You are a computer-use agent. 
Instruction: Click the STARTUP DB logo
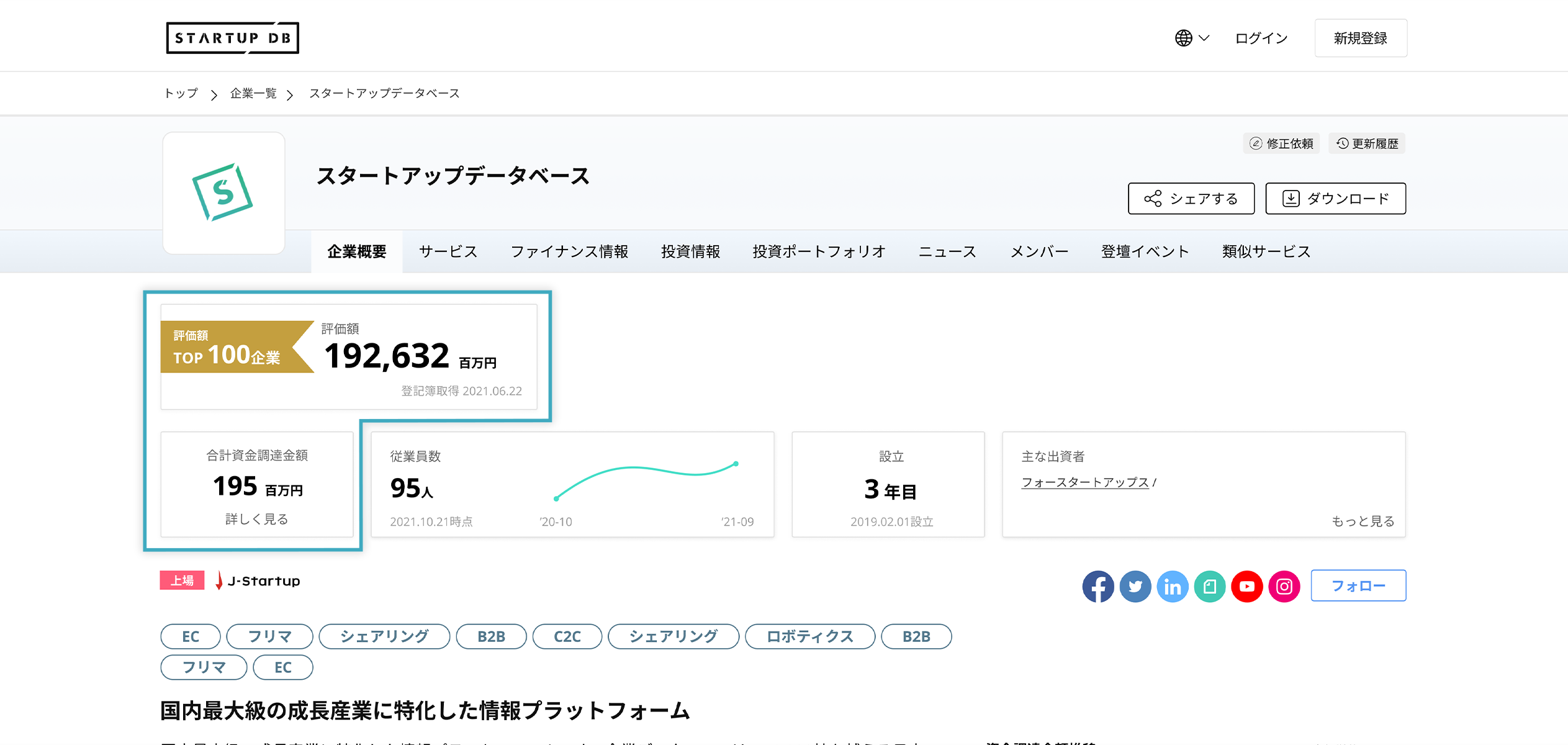[x=232, y=37]
